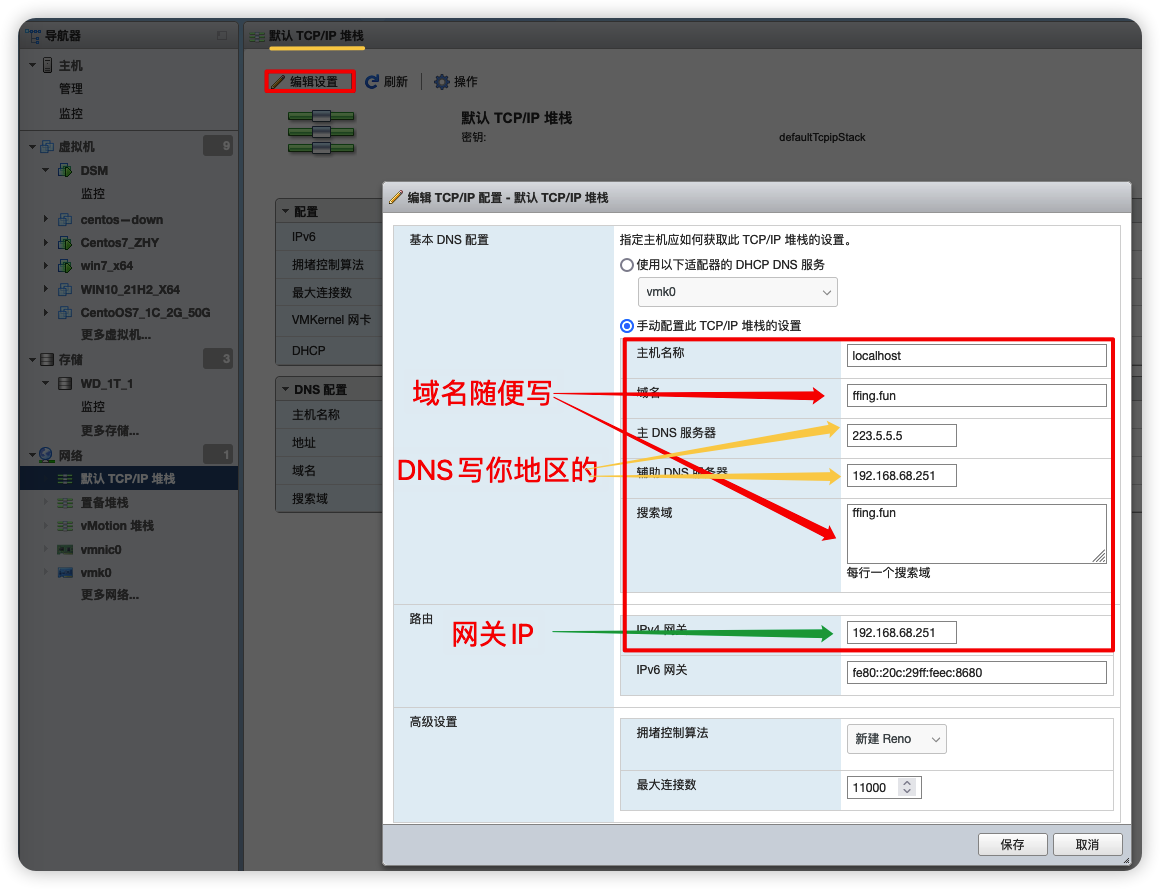
Task: Expand the vMotion stack tree item
Action: coord(46,526)
